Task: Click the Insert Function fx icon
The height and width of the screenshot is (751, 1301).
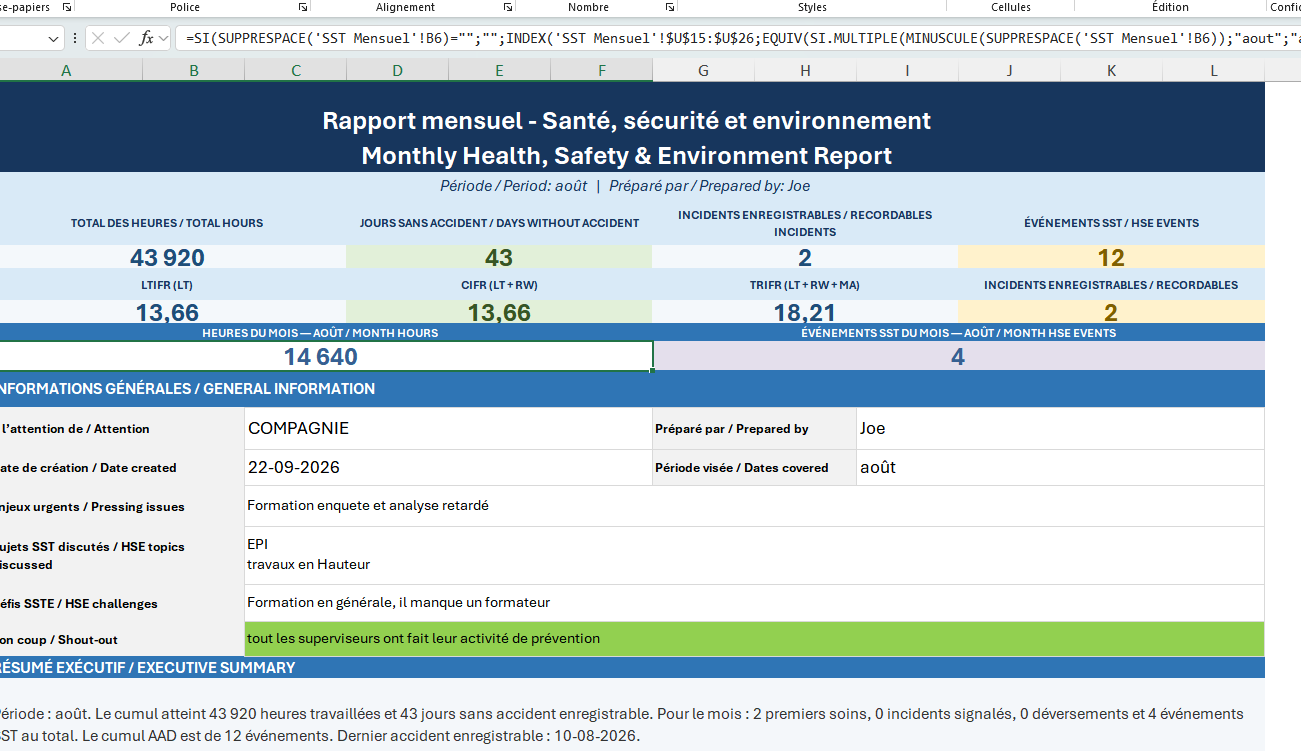Action: pyautogui.click(x=147, y=39)
